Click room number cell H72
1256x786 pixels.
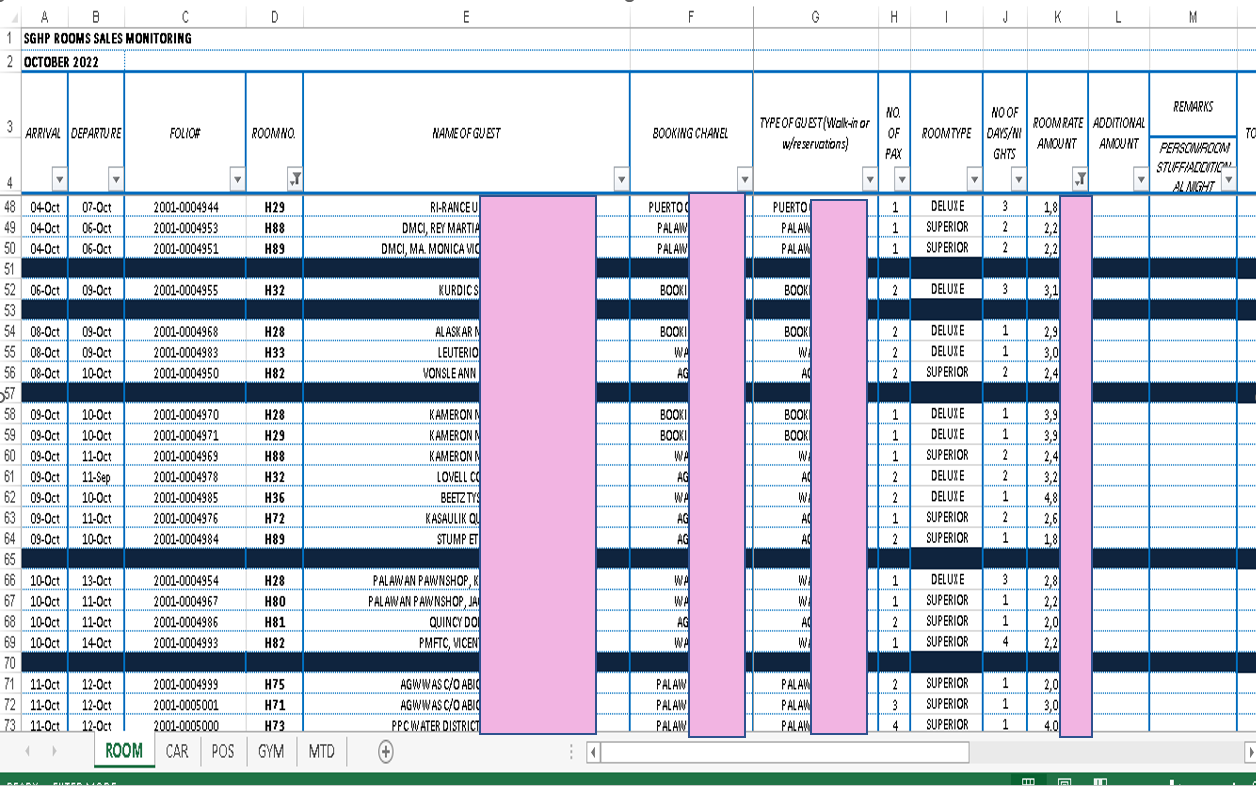[x=274, y=519]
